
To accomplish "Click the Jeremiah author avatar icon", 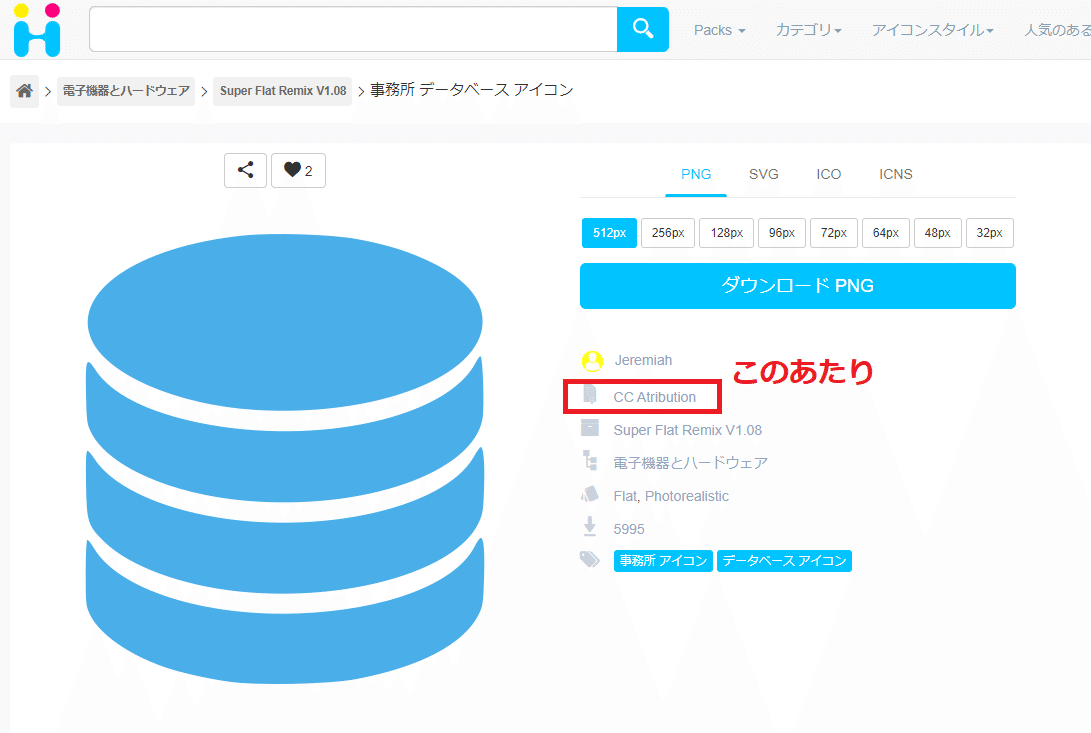I will click(592, 361).
